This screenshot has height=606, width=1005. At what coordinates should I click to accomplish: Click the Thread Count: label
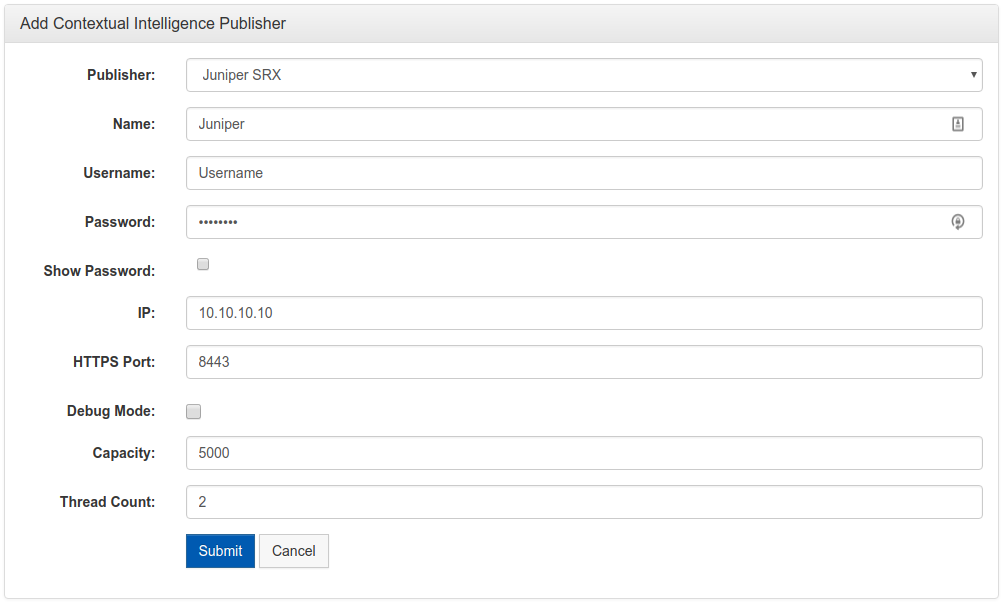coord(108,502)
